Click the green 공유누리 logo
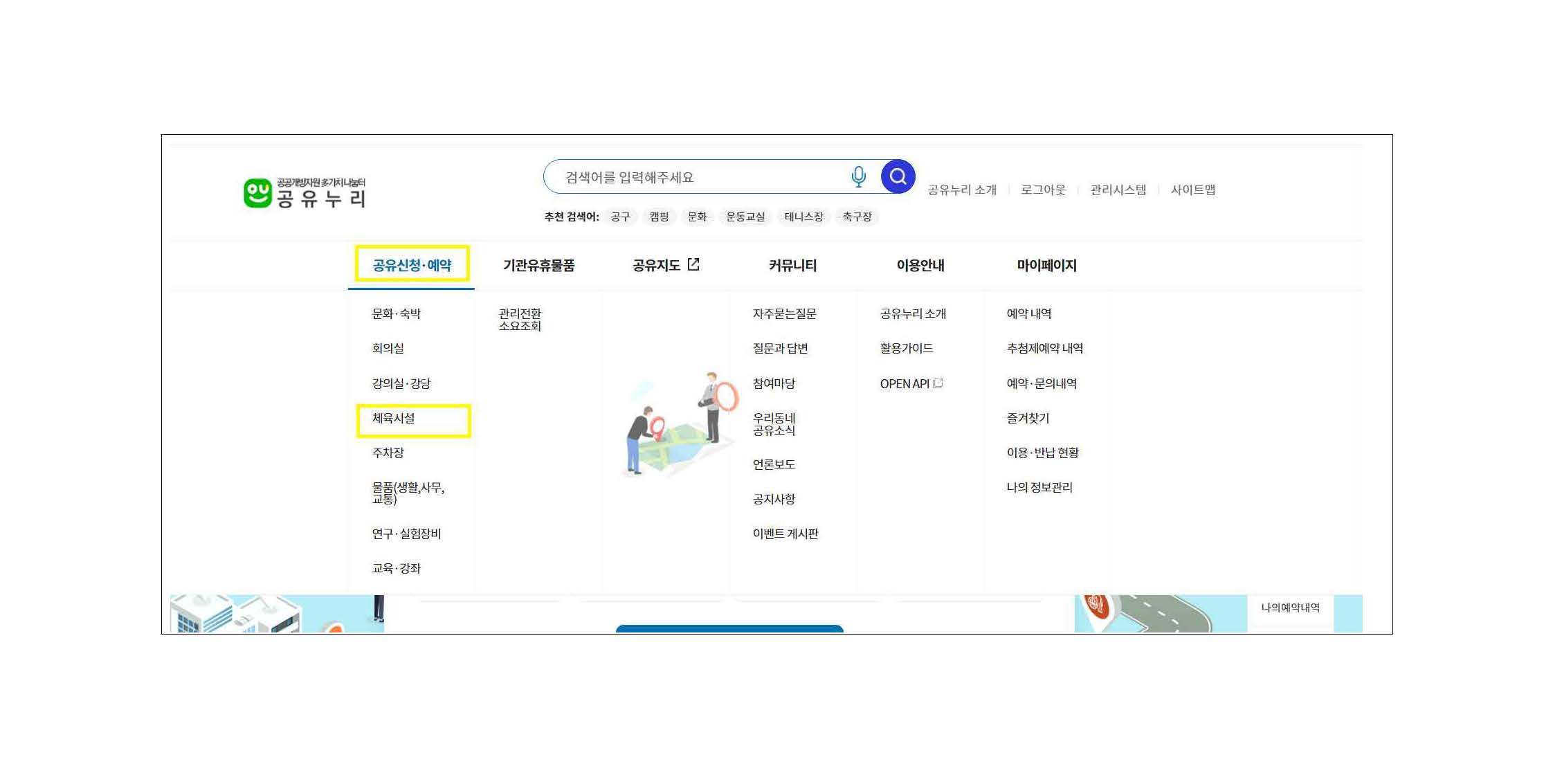1544x784 pixels. [x=304, y=193]
